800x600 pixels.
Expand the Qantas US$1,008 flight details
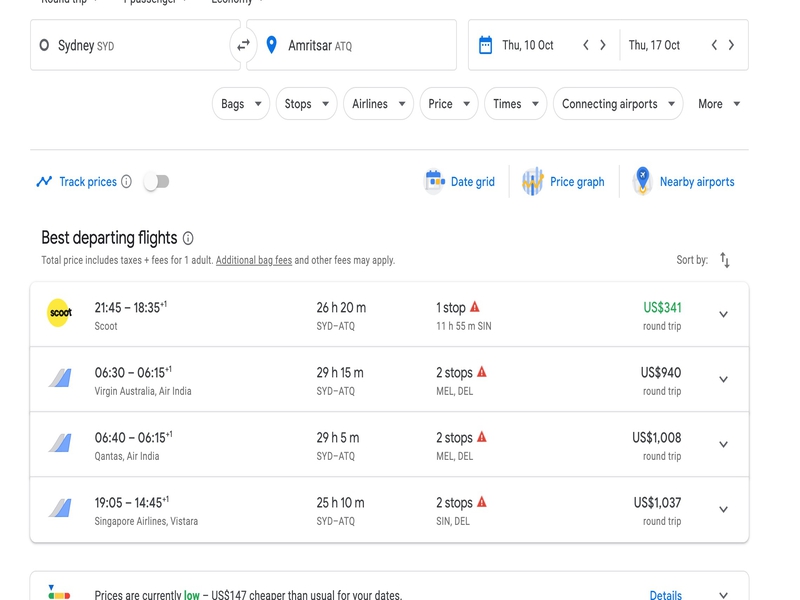coord(723,444)
